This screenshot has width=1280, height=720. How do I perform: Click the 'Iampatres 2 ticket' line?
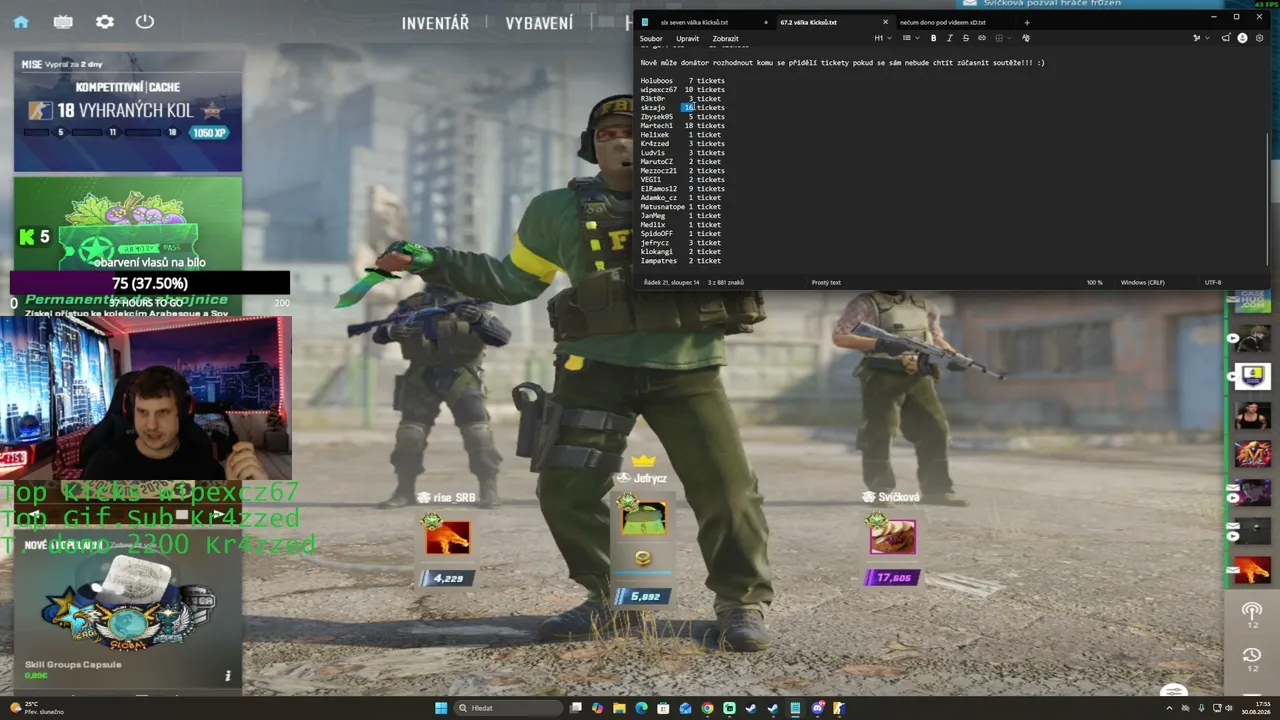coord(681,260)
